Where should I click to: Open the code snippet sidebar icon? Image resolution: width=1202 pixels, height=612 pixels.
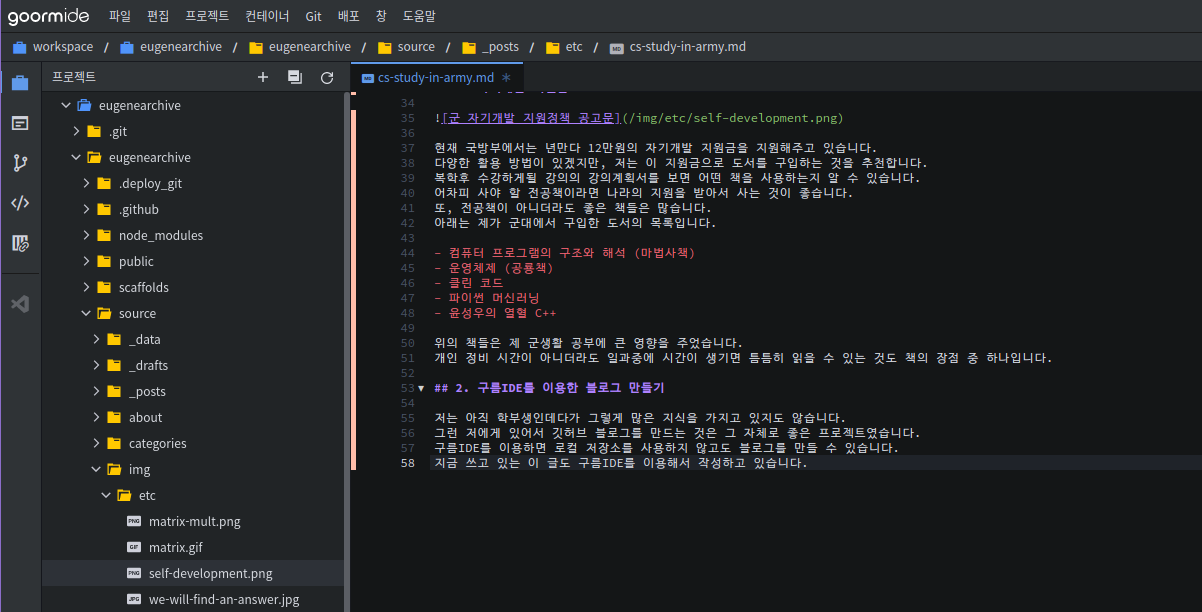tap(20, 203)
